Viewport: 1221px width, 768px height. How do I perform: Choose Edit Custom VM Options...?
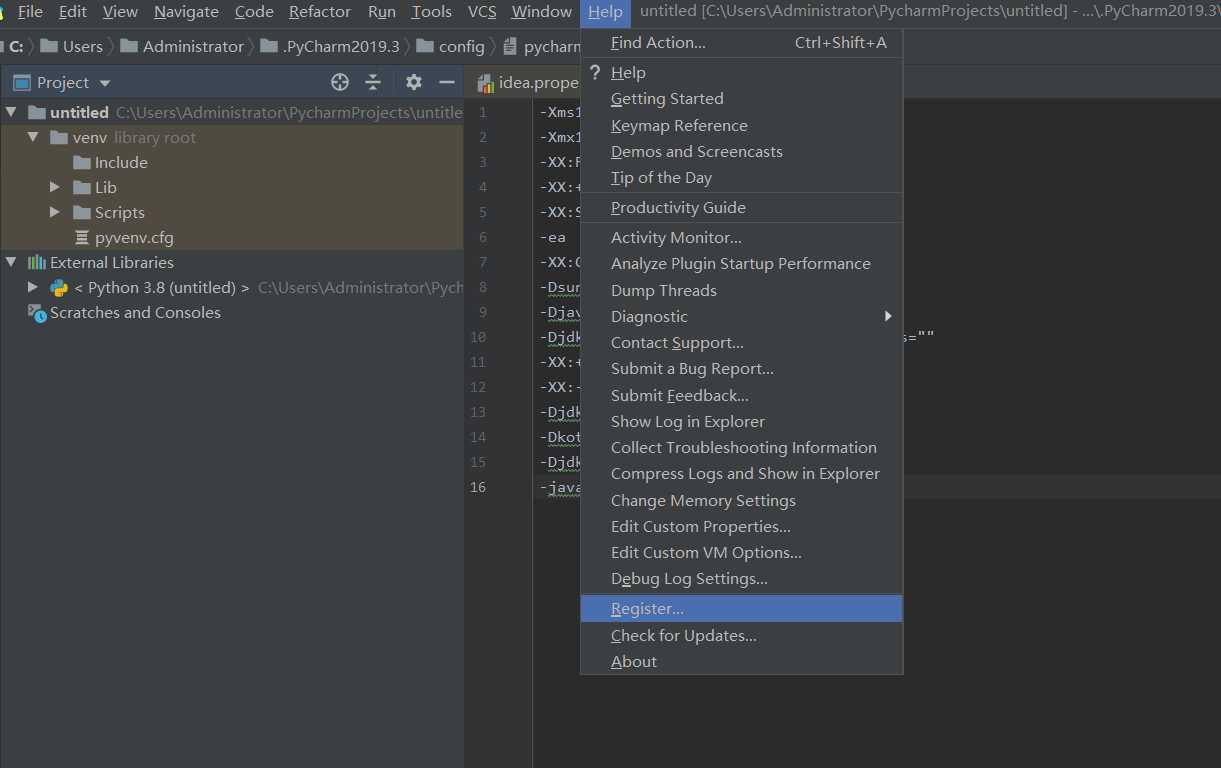coord(741,552)
